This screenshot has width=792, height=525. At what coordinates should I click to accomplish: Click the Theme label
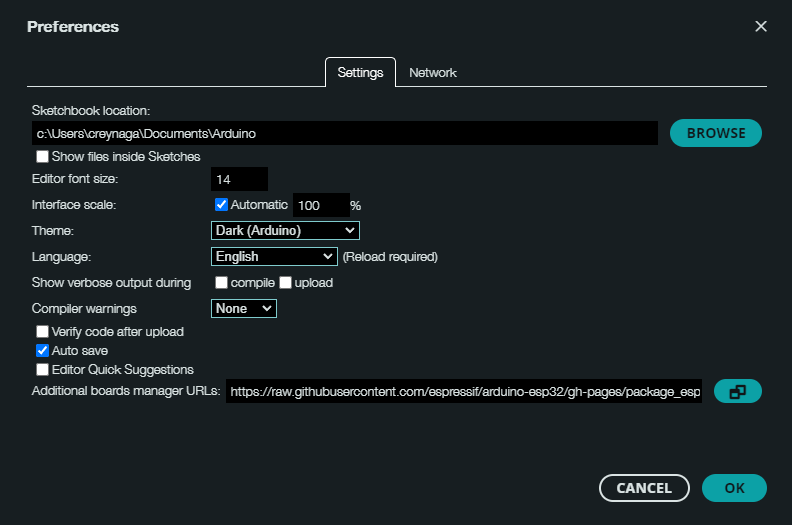click(53, 231)
